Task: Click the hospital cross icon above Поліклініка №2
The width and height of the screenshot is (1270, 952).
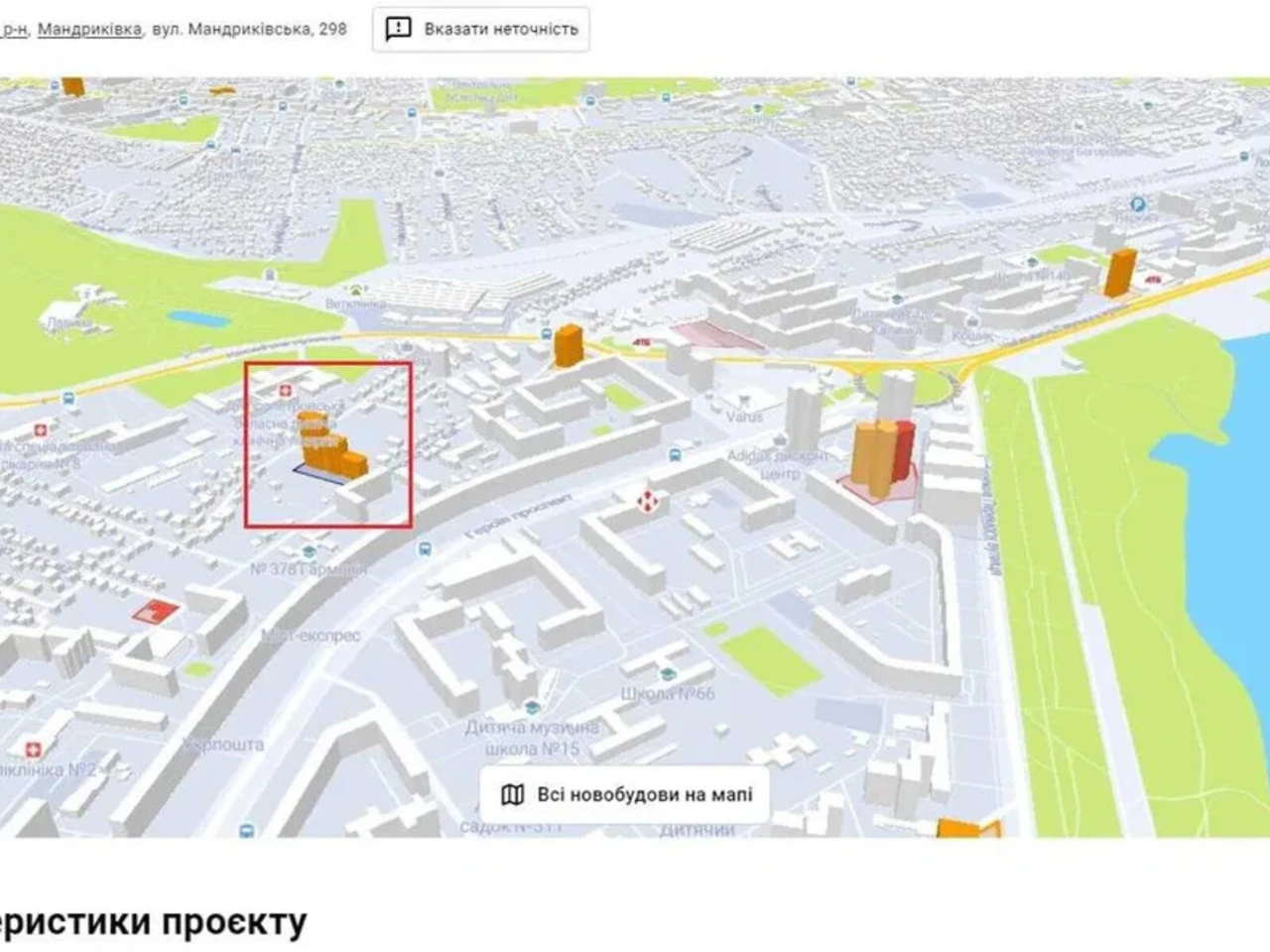Action: click(x=33, y=748)
